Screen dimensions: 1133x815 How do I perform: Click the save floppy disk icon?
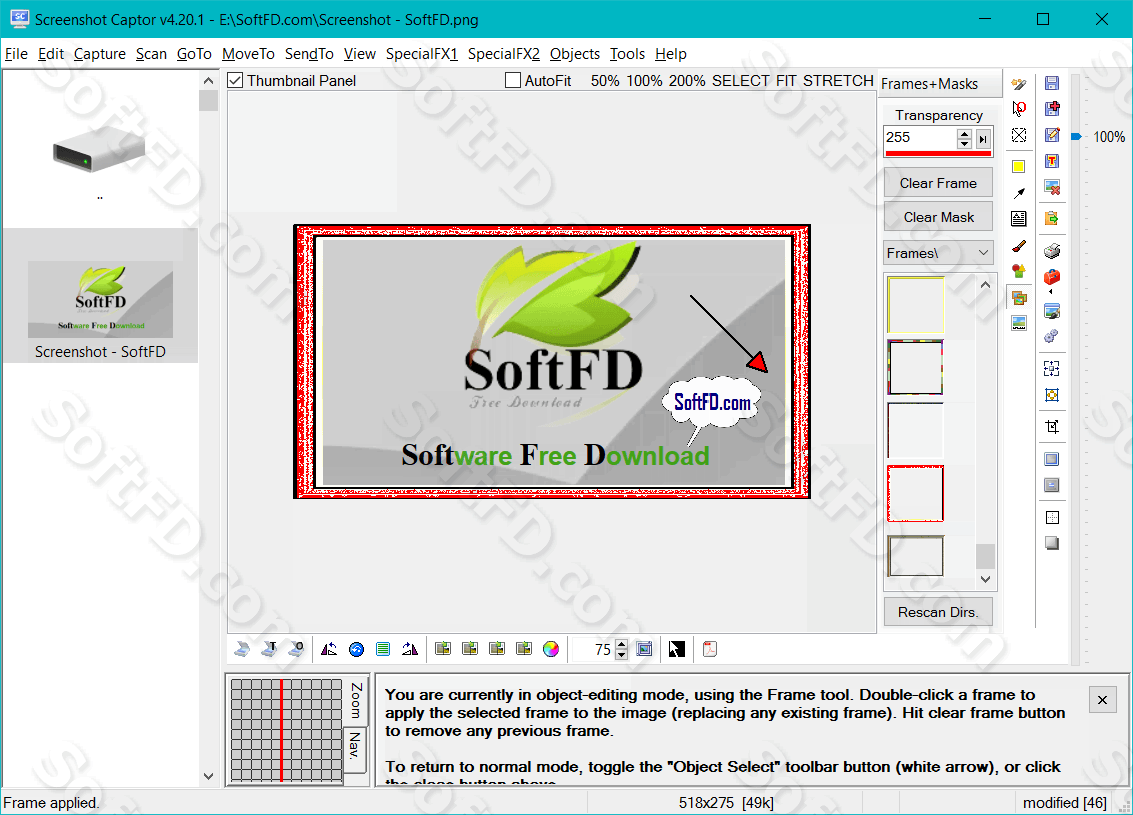click(1052, 83)
